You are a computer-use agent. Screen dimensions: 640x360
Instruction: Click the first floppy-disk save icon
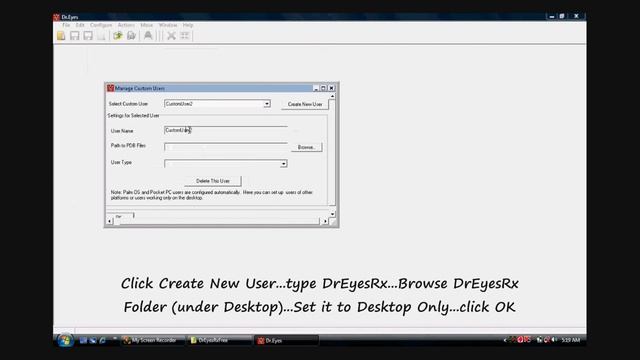click(x=74, y=36)
